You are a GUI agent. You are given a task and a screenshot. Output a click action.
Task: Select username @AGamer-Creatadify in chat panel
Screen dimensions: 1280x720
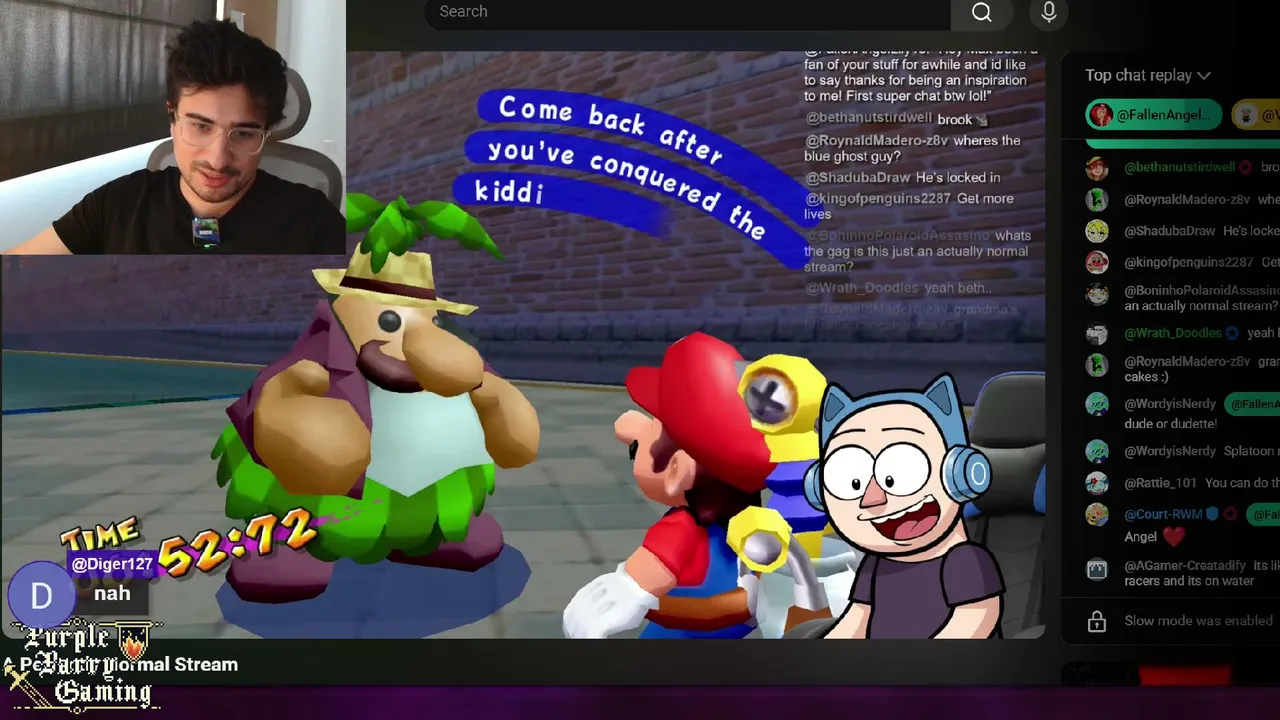click(x=1184, y=566)
